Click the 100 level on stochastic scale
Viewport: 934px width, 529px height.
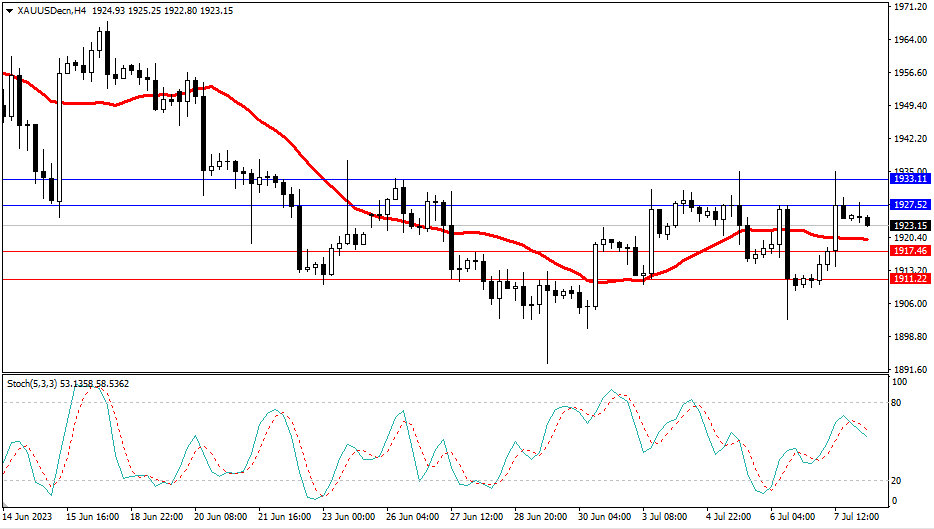899,383
